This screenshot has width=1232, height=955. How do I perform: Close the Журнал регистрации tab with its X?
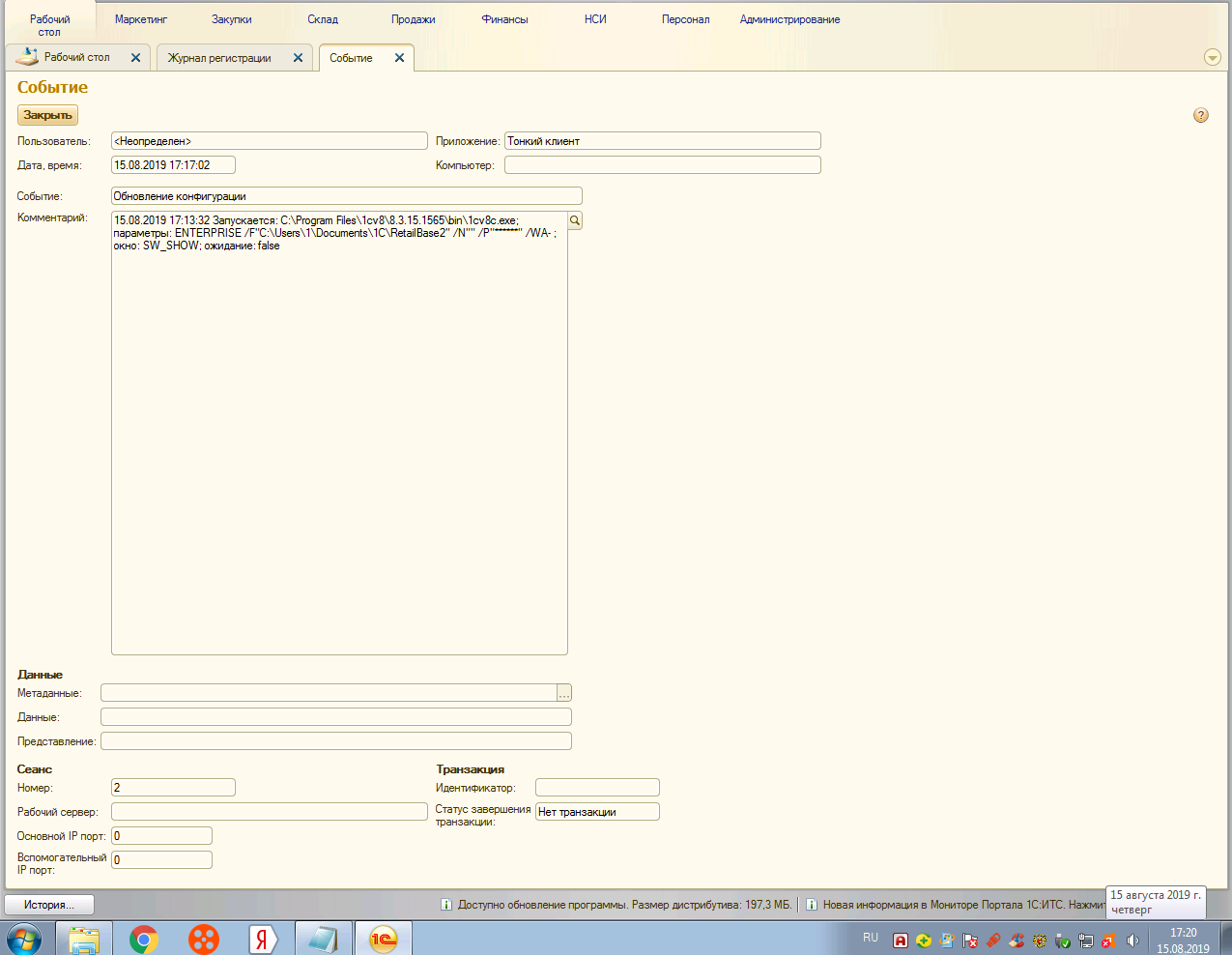click(x=298, y=58)
